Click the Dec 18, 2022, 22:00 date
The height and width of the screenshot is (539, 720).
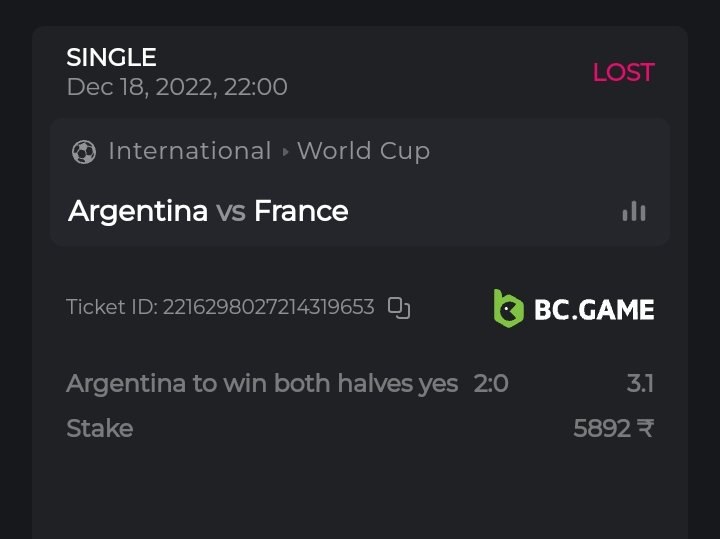coord(177,87)
